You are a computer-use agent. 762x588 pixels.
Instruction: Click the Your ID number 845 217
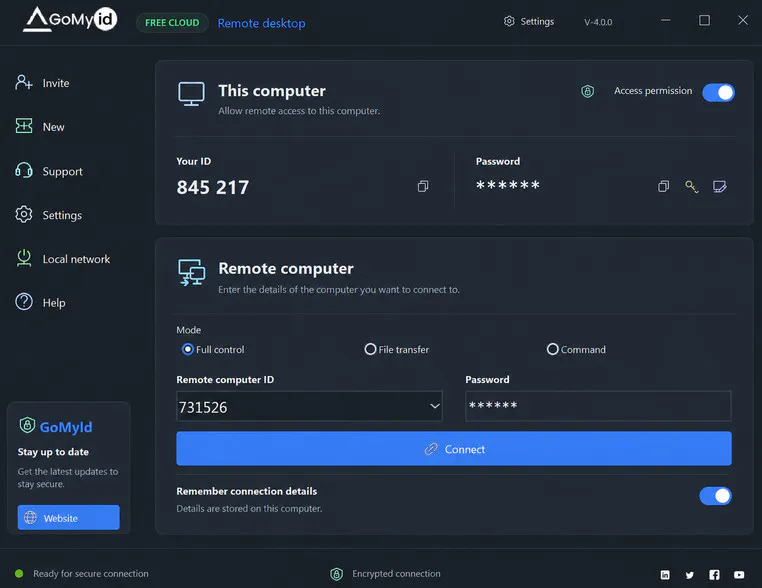[213, 187]
